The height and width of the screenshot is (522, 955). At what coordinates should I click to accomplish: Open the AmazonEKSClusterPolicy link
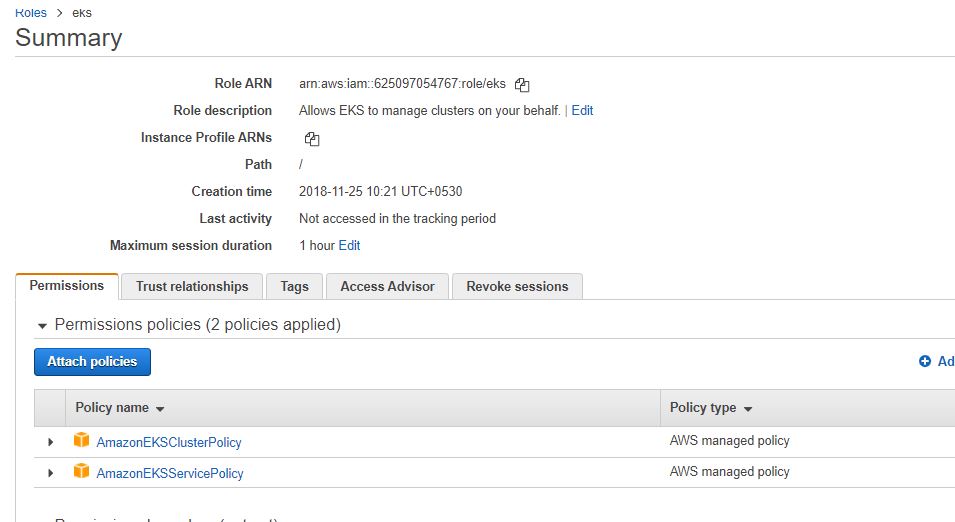(x=169, y=442)
